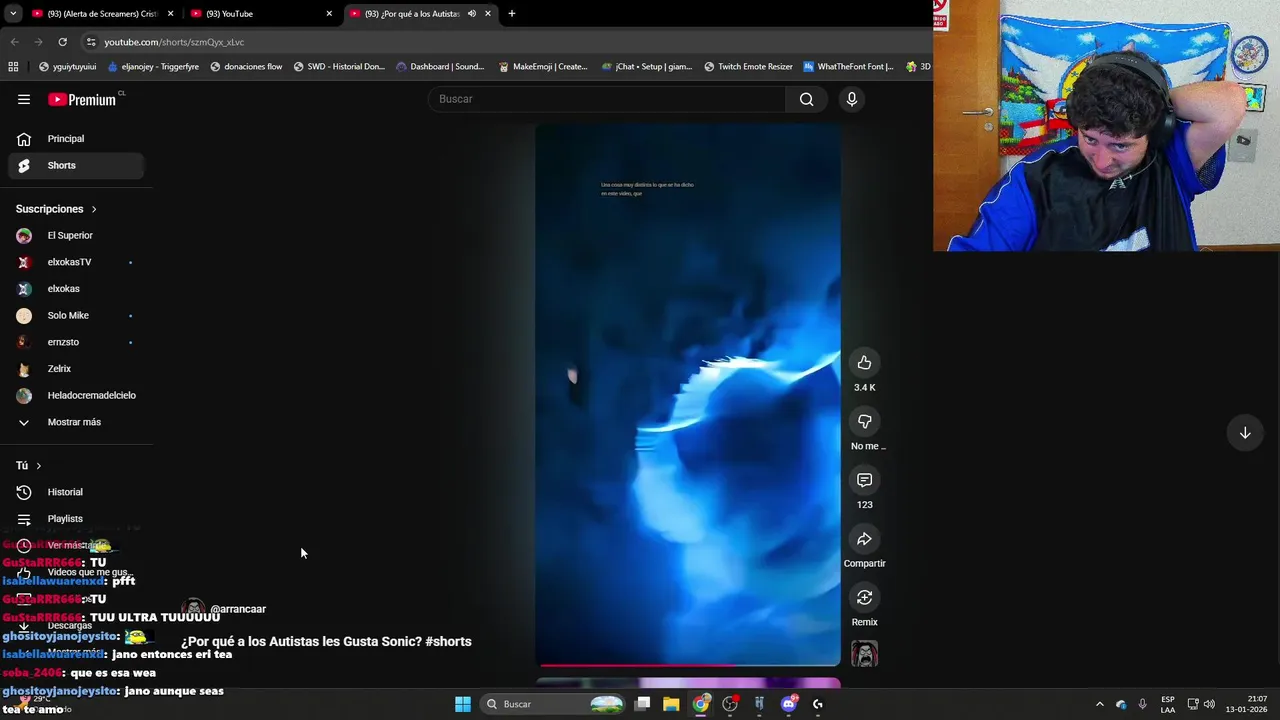Open OBS Studio from taskbar
The width and height of the screenshot is (1280, 720).
(730, 704)
